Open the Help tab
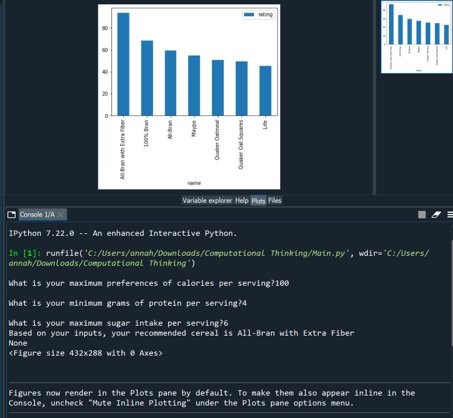 click(242, 201)
